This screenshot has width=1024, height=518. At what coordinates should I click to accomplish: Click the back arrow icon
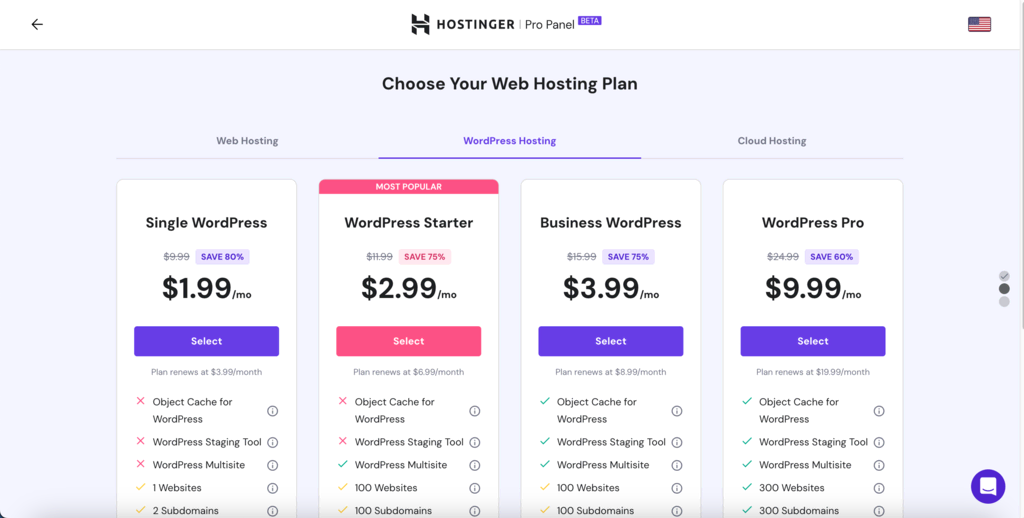(x=37, y=24)
